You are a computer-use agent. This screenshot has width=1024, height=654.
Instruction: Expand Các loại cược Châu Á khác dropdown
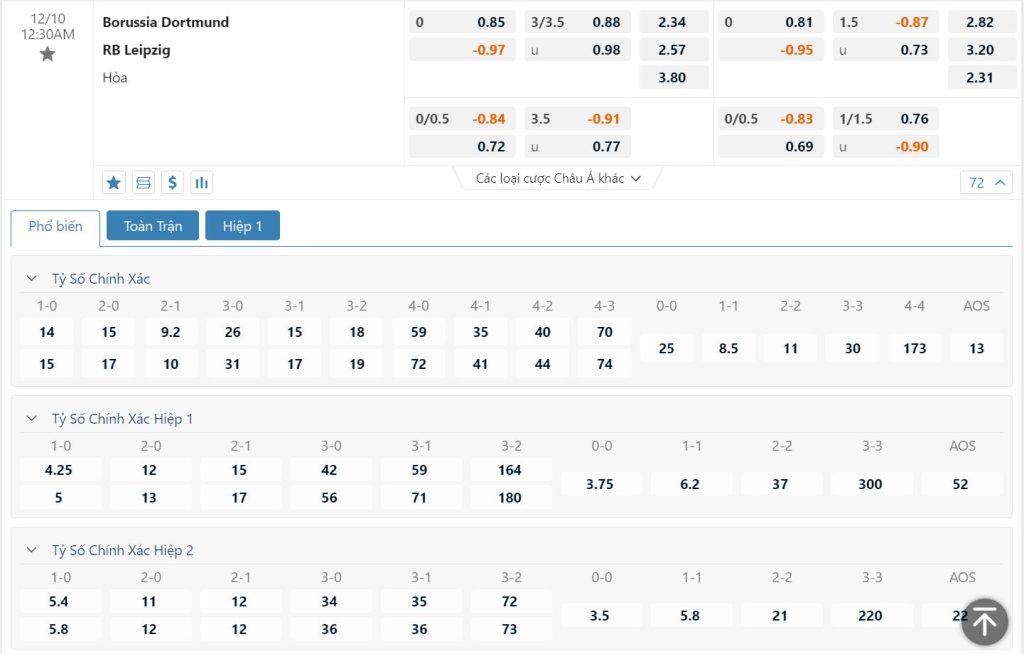(x=558, y=178)
